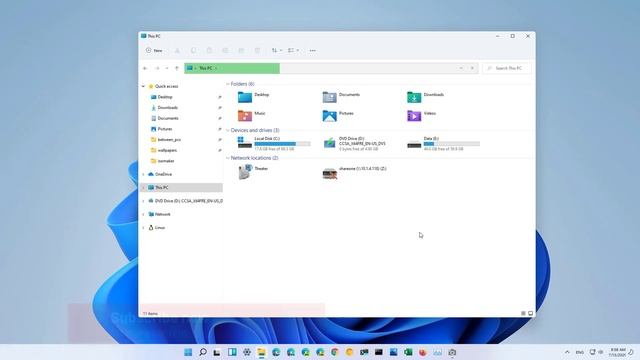Open the View layout options dropdown
Screen dimensions: 640x360
point(293,50)
